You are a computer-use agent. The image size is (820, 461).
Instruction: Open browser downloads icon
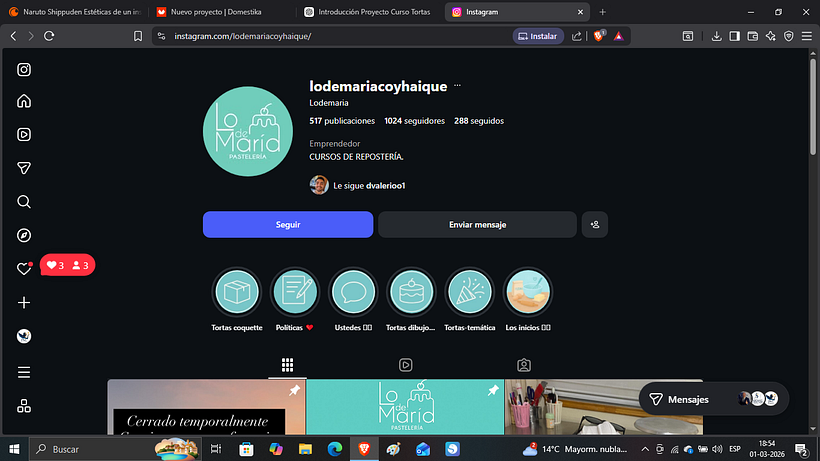(716, 36)
